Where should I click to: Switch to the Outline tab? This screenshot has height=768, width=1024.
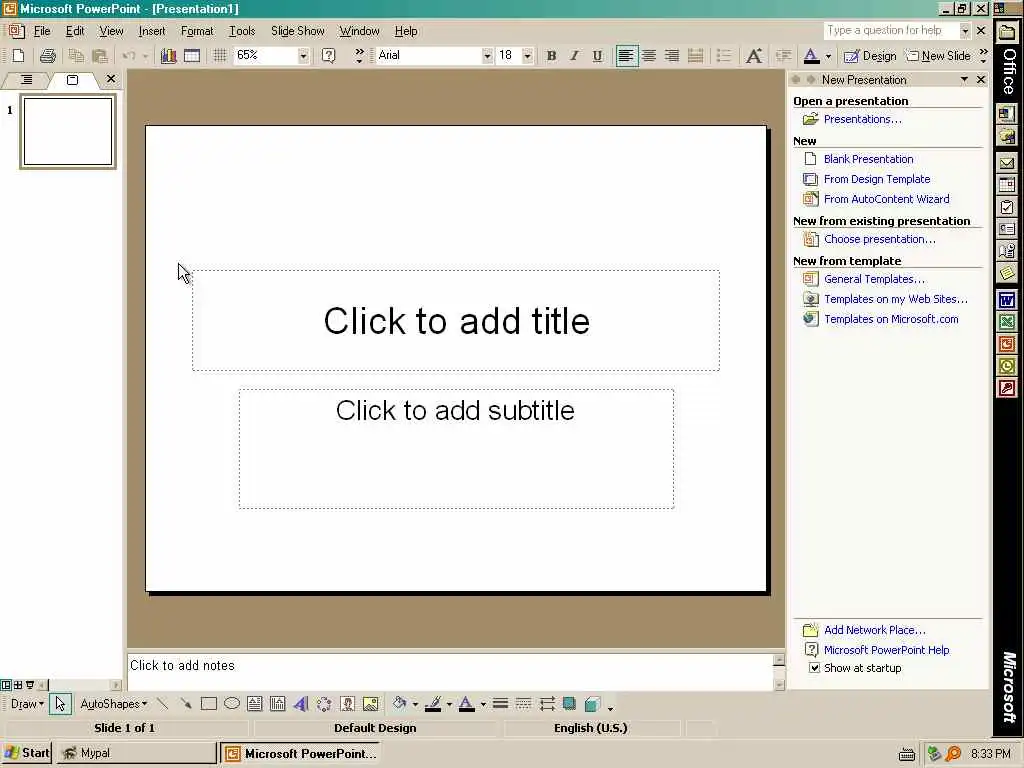click(26, 80)
